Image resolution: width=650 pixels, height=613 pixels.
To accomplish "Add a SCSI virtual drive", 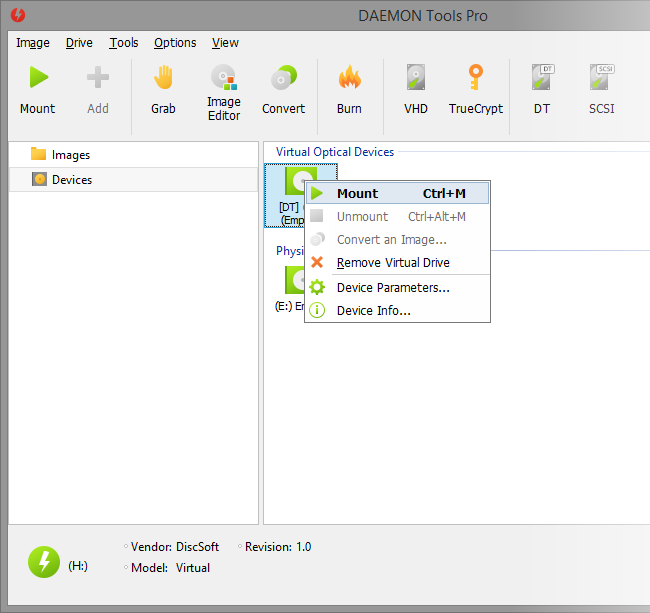I will coord(601,78).
